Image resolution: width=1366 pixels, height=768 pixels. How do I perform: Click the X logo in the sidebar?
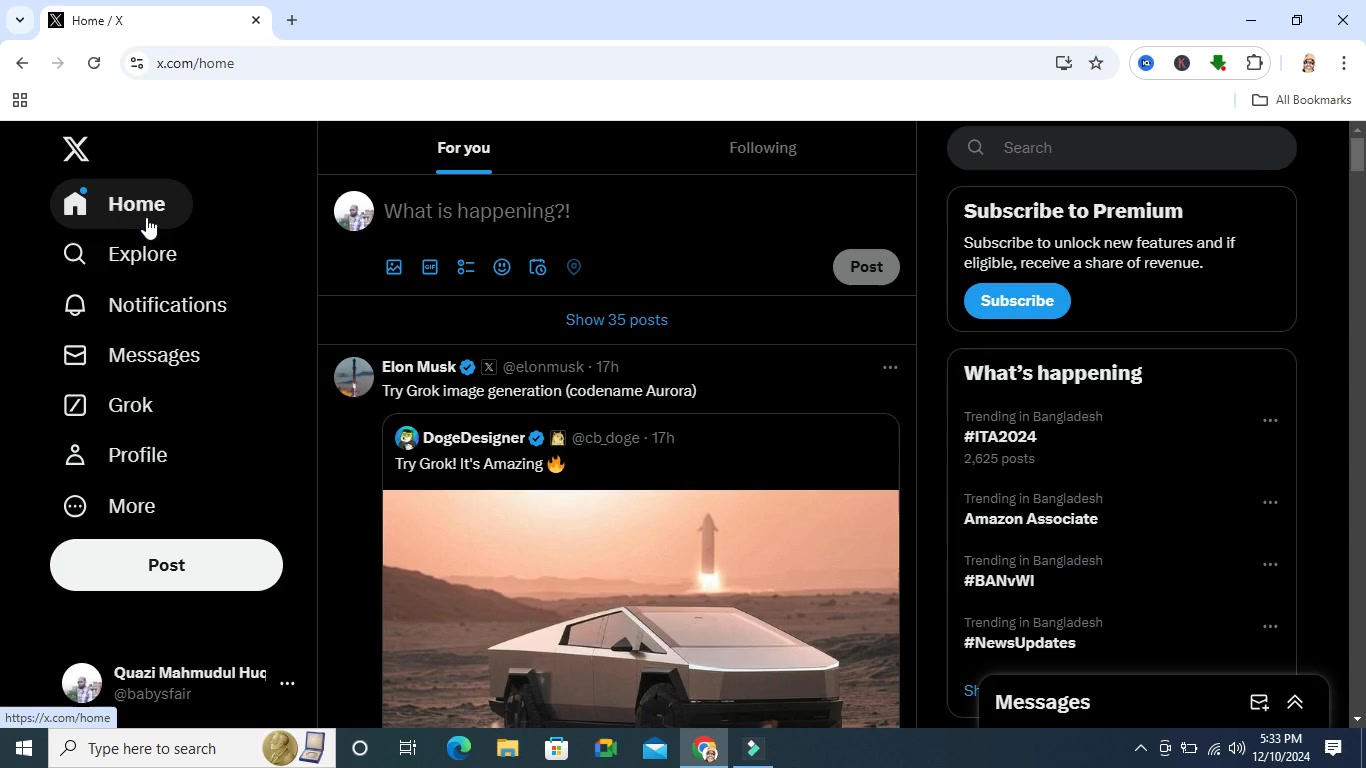[75, 149]
